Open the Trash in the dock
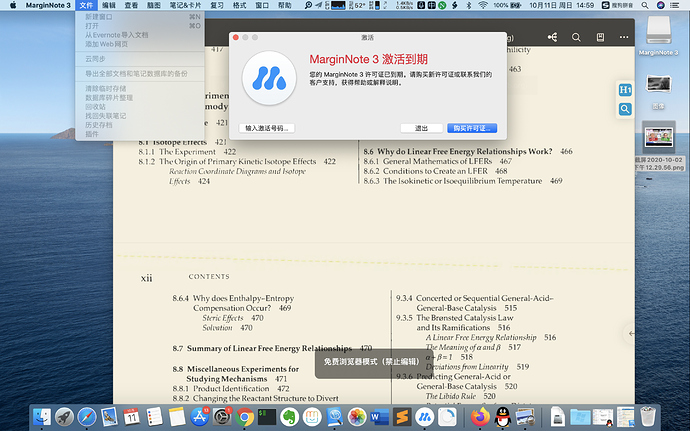The width and height of the screenshot is (690, 431). 648,416
